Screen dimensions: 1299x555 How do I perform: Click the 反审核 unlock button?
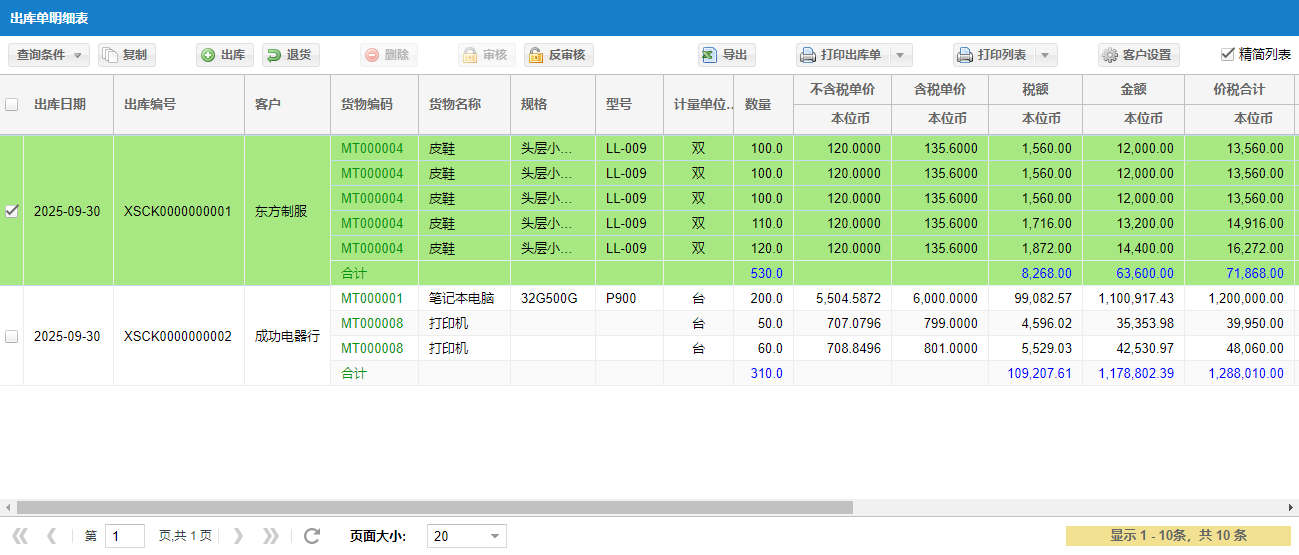click(x=556, y=55)
